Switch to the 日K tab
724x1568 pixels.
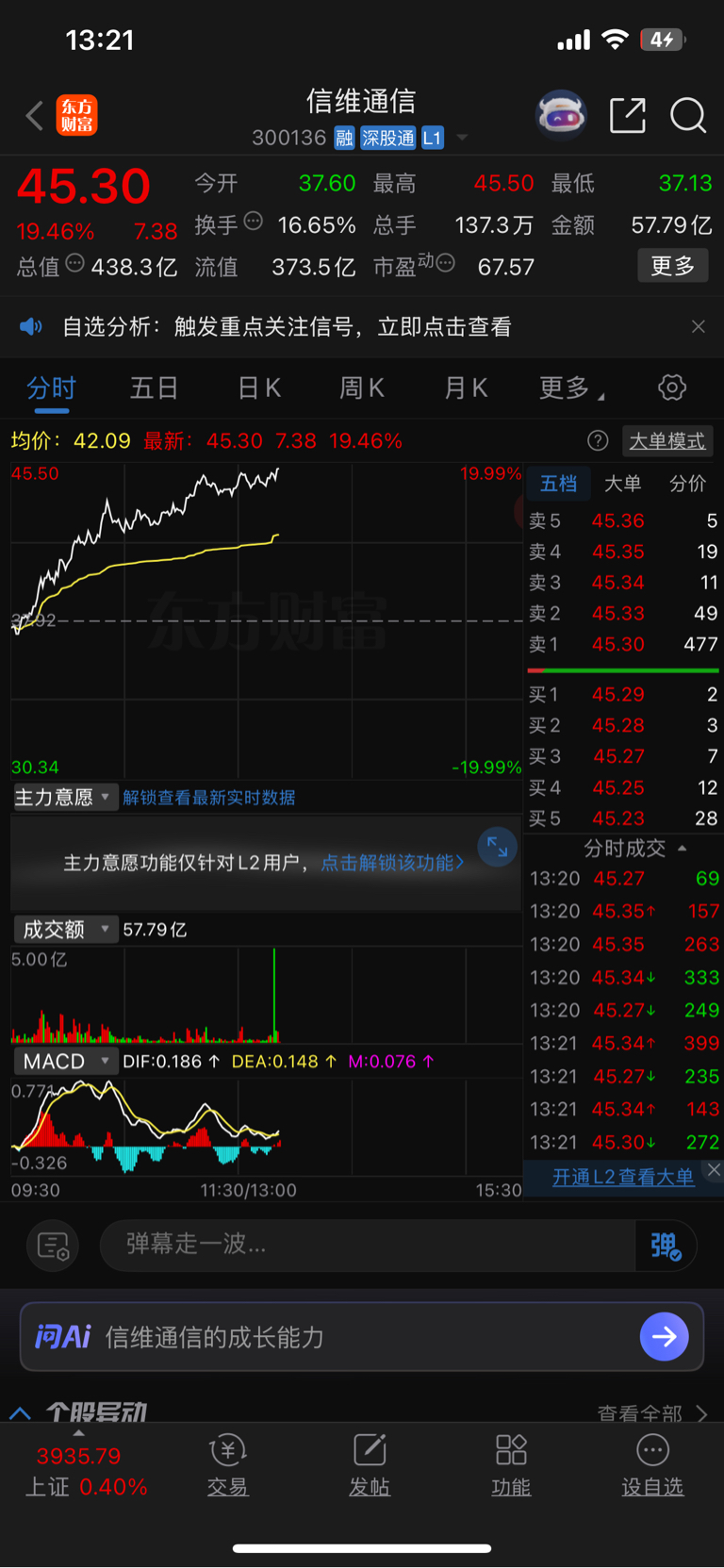pos(258,388)
